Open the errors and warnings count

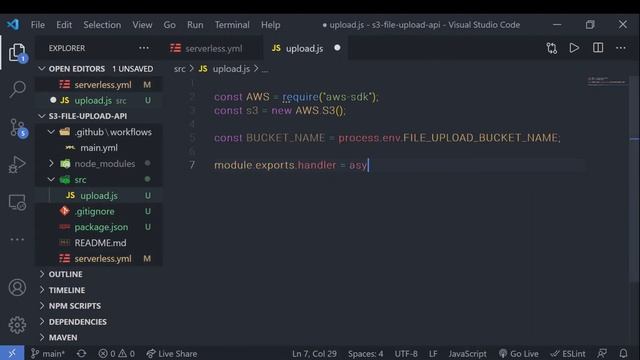point(116,353)
